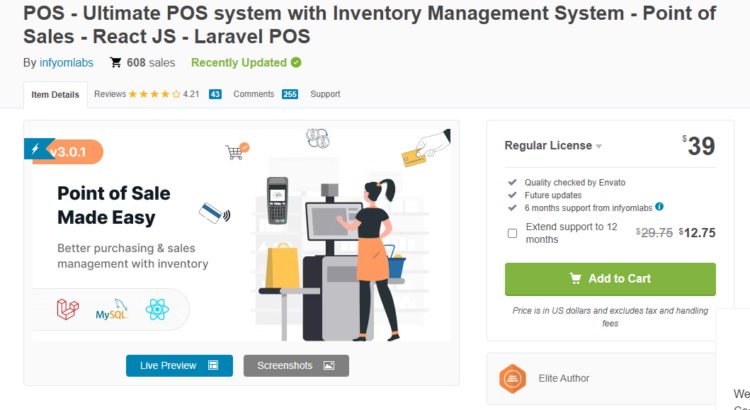The height and width of the screenshot is (410, 750).
Task: Click the Elite Author hexagon badge icon
Action: click(513, 379)
